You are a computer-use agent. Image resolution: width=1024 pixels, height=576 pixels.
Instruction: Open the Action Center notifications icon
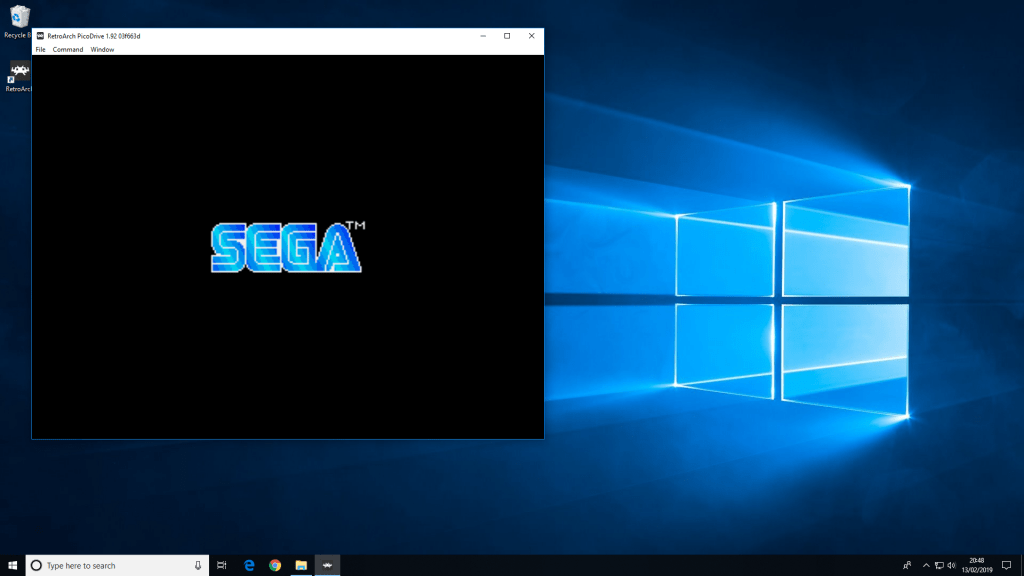point(1006,566)
